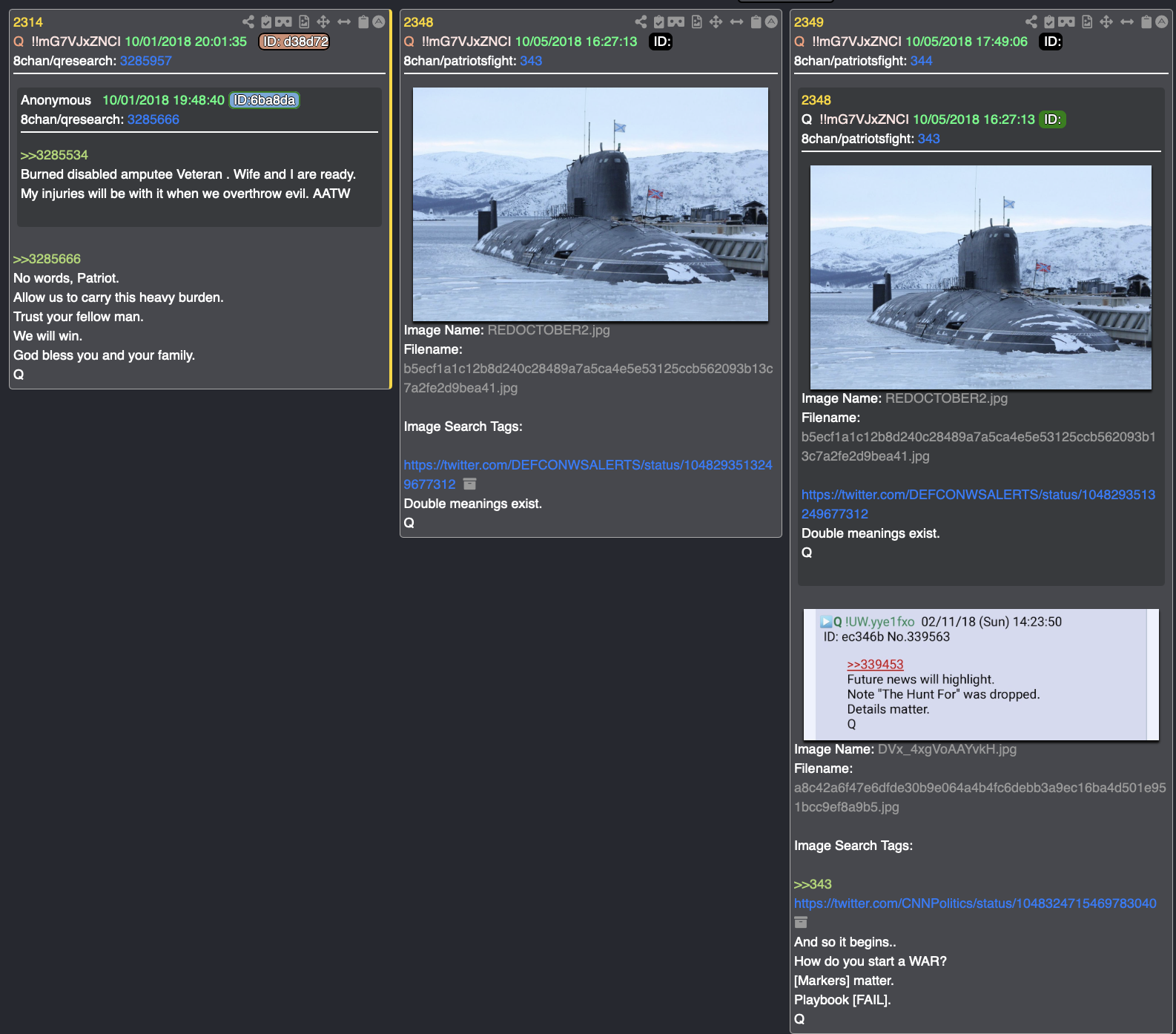Screen dimensions: 1176x1034
Task: Click timestamp 10/05/2018 17:49:06
Action: 966,42
